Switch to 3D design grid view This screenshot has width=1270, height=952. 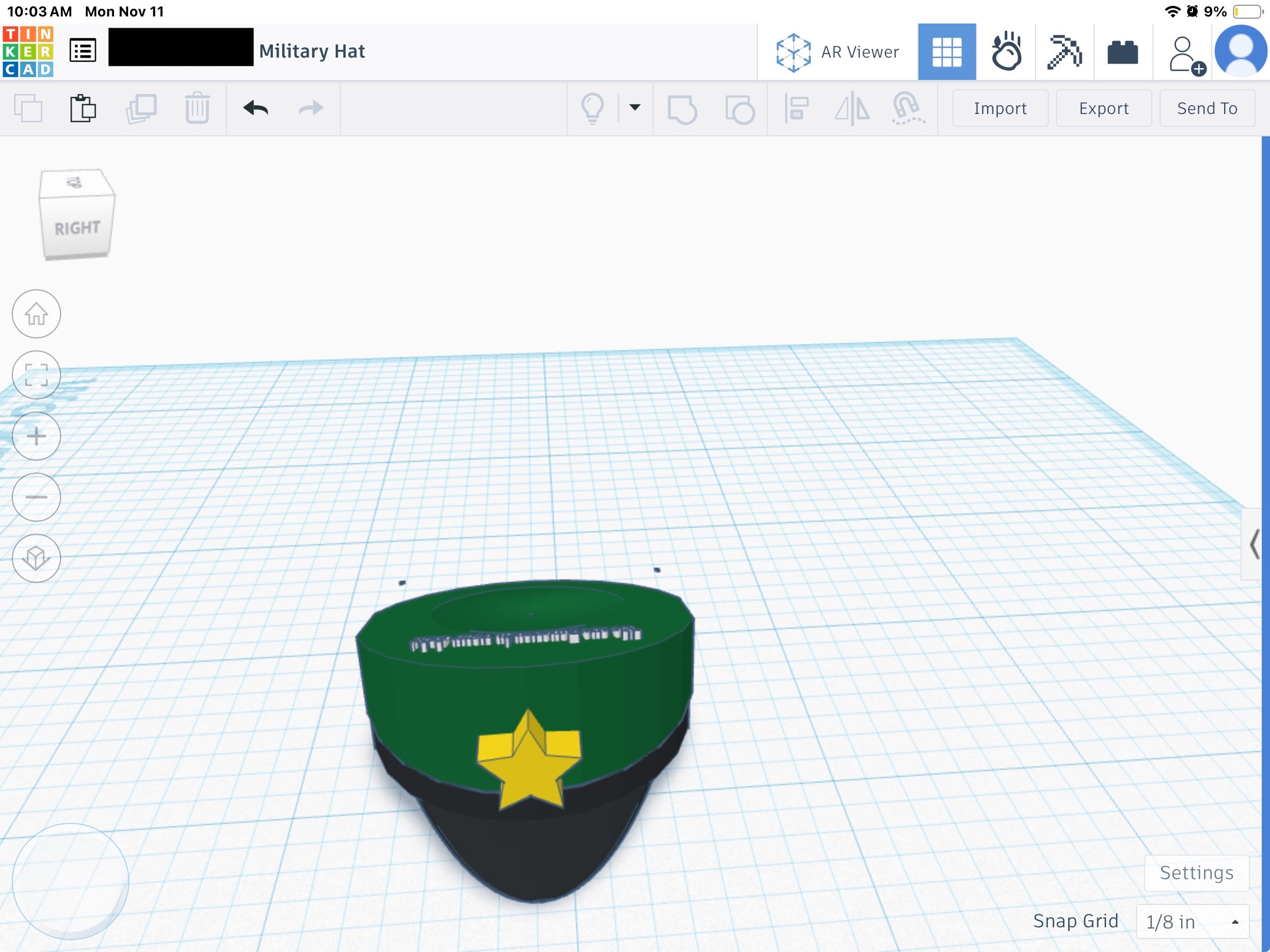(947, 52)
